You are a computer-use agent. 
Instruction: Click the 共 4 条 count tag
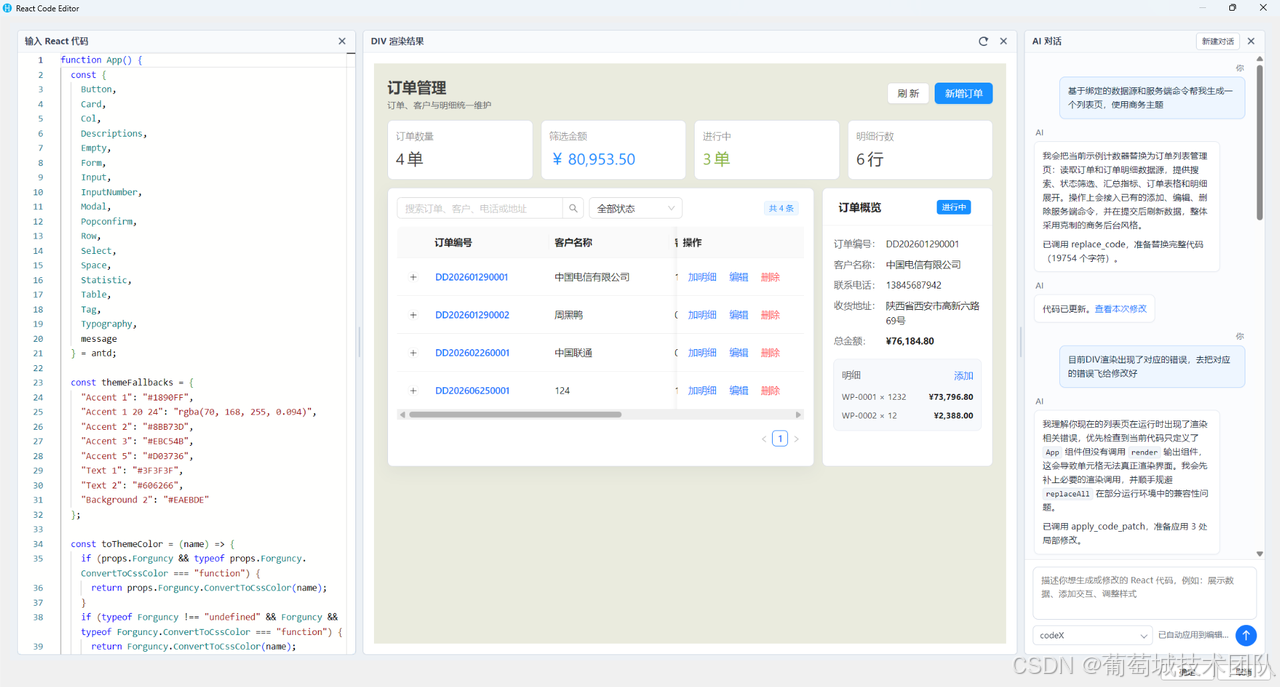[781, 208]
